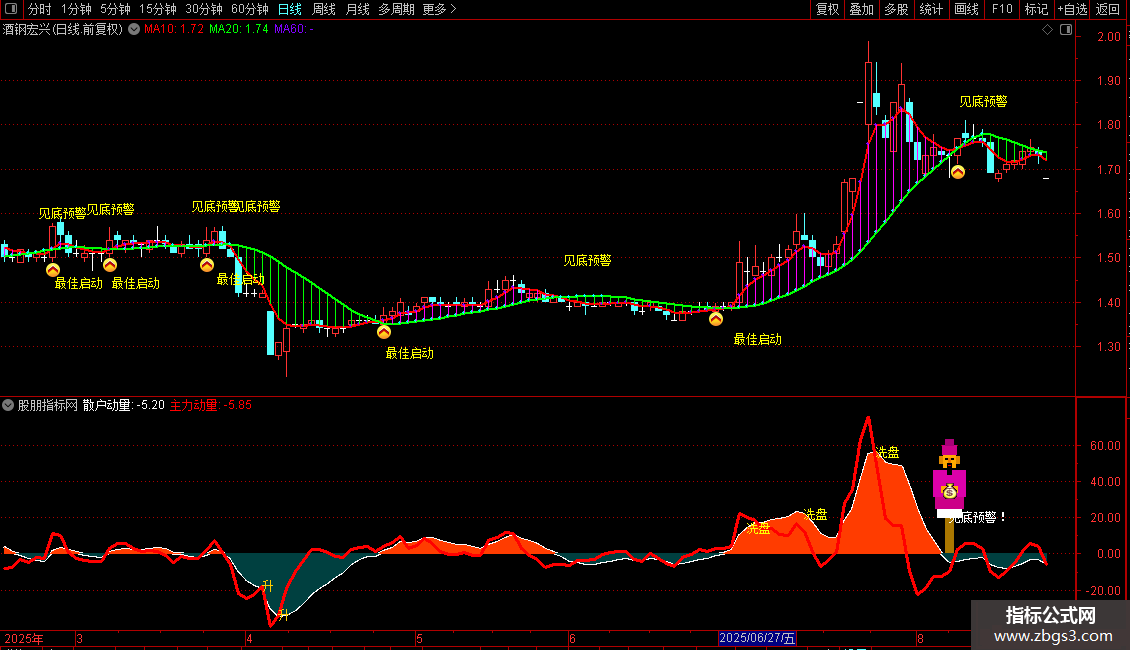Click the 2.00 price axis label
Screen dimensions: 1130x650
(x=1108, y=37)
